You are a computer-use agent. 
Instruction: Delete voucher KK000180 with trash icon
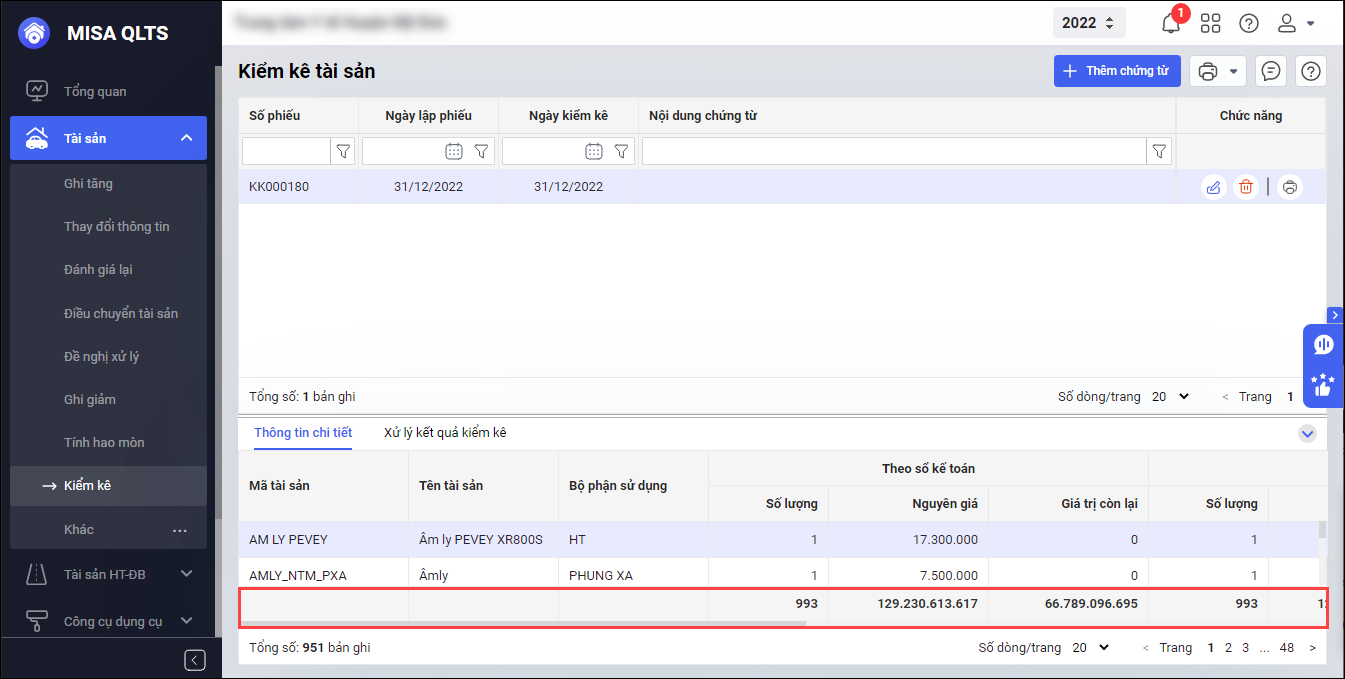click(1245, 187)
